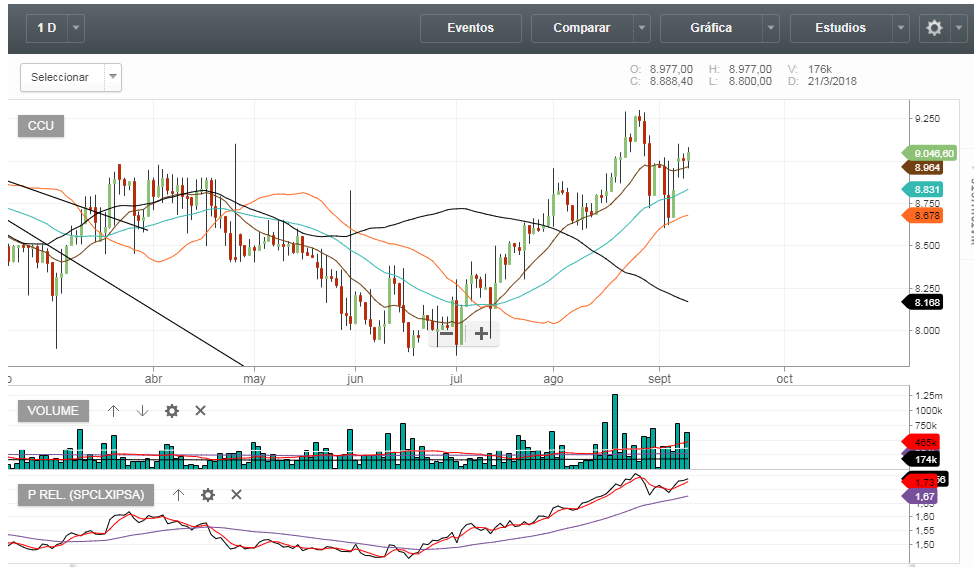This screenshot has width=974, height=567.
Task: Click the red 465k volume tag
Action: pyautogui.click(x=921, y=443)
